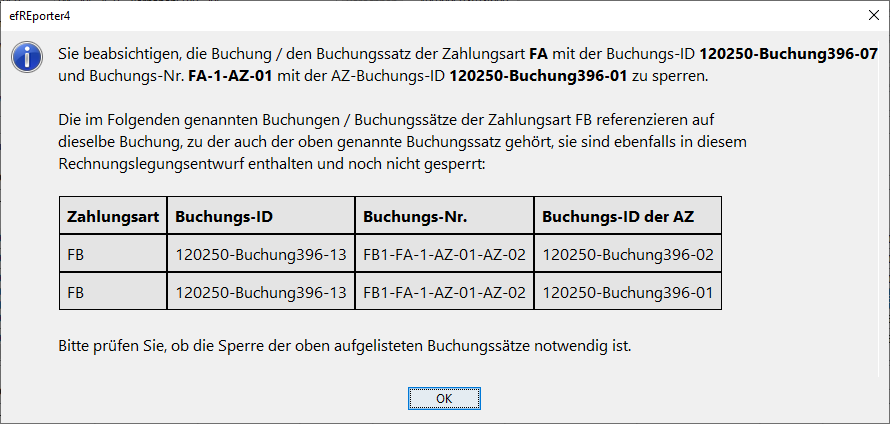This screenshot has height=424, width=890.
Task: Click FB1-FA-1-AZ-01-AZ-02 in the first table row
Action: pos(444,254)
